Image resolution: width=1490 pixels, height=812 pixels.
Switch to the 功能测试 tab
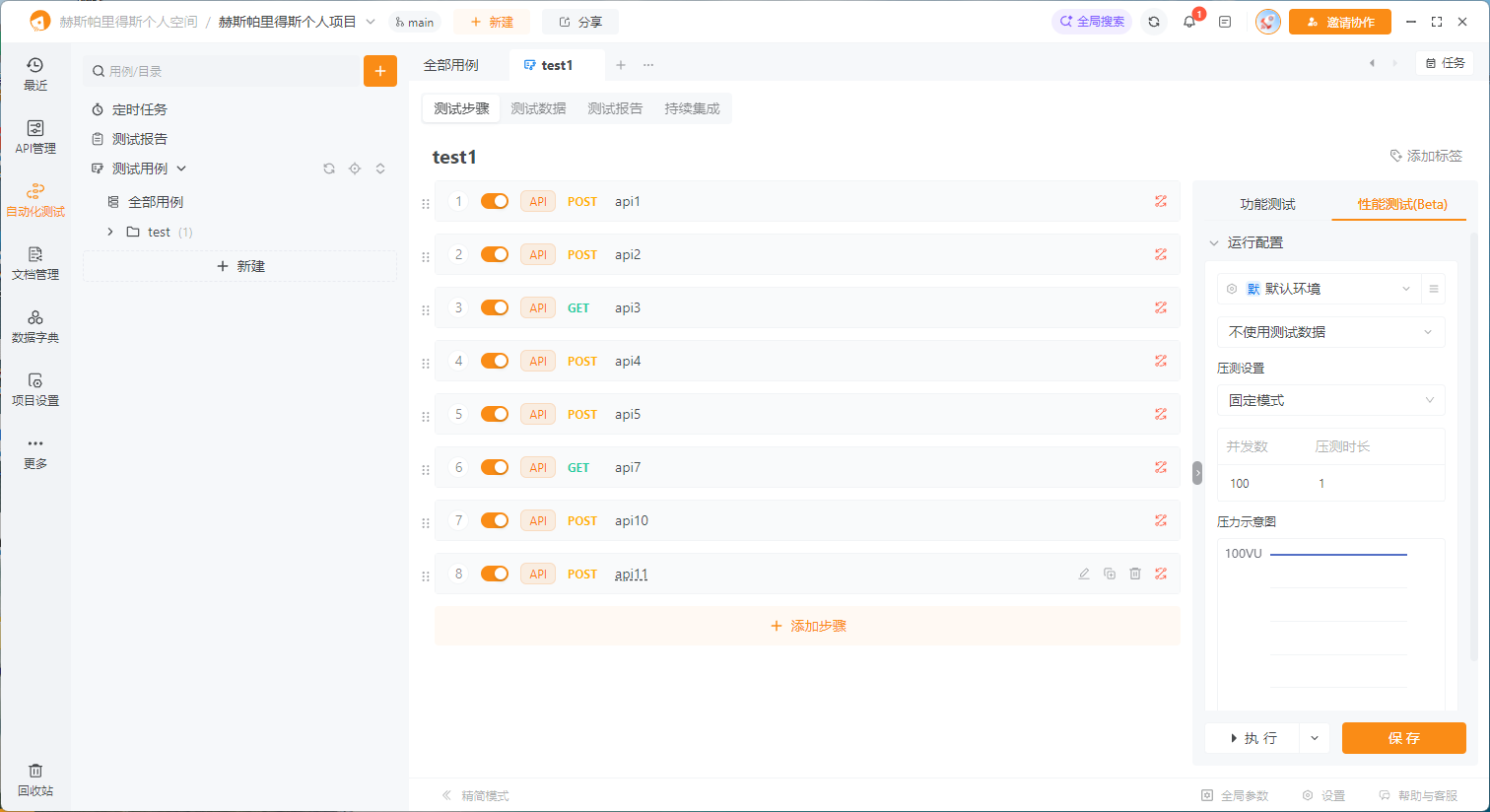pos(1267,204)
